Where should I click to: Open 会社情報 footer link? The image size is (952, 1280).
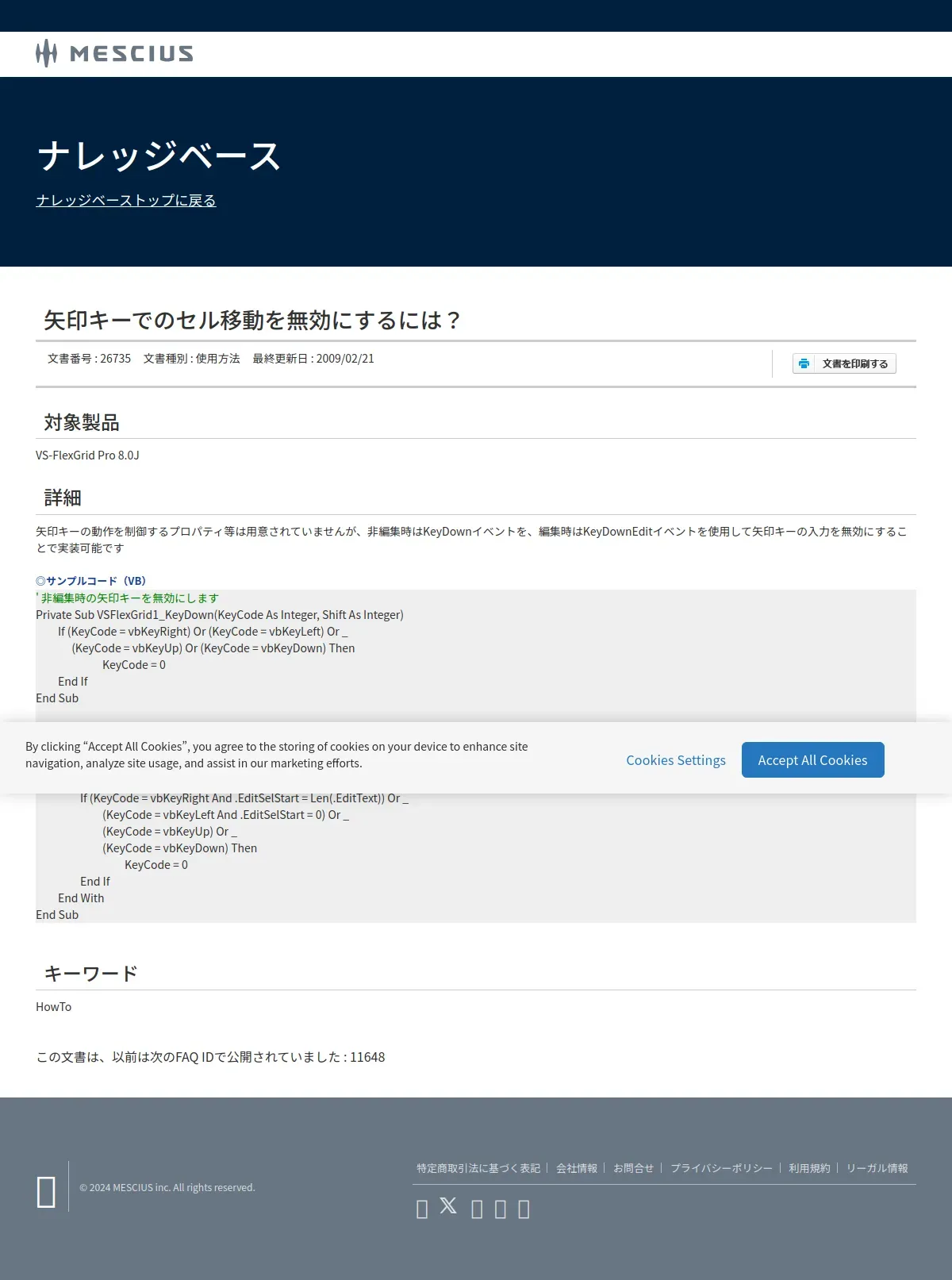[x=577, y=1168]
